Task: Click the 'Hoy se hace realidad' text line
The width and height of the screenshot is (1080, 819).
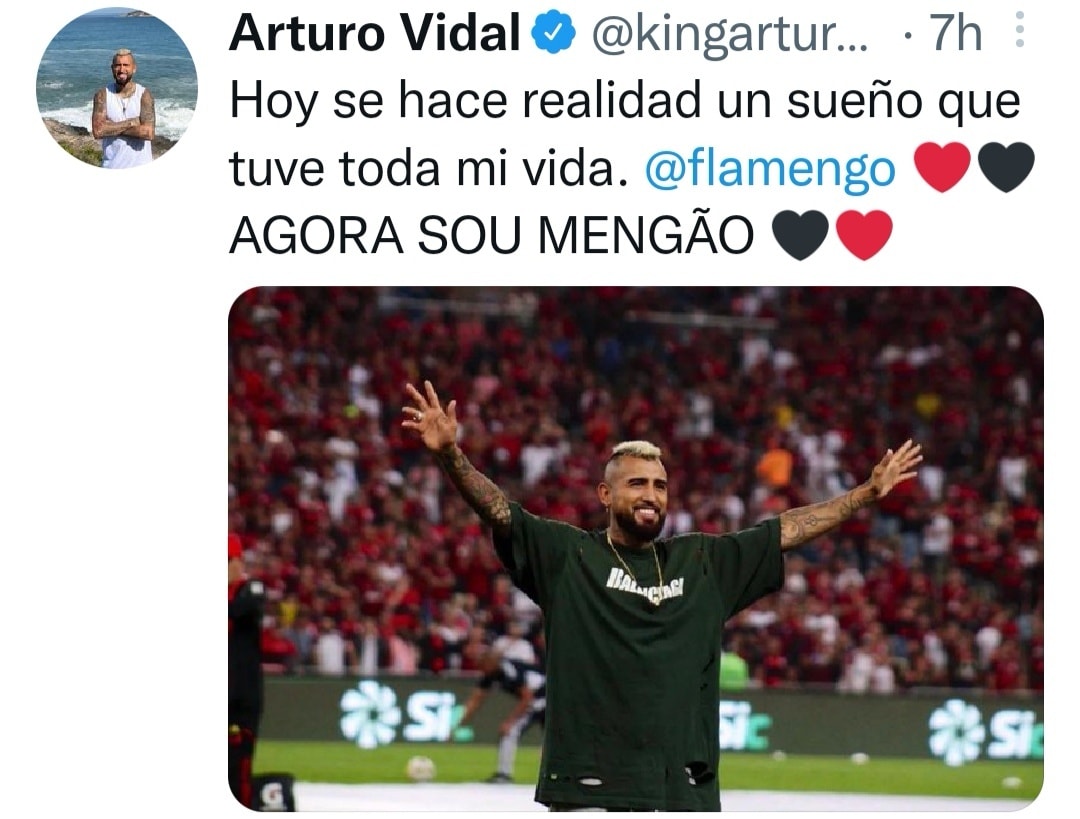Action: pyautogui.click(x=625, y=101)
